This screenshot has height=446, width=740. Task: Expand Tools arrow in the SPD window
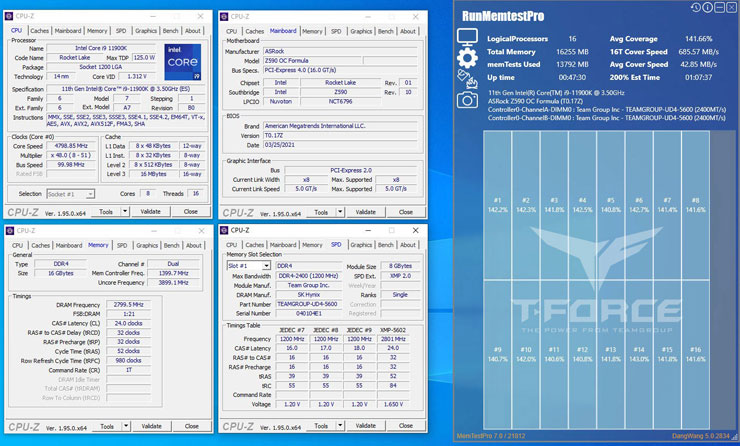click(x=340, y=425)
